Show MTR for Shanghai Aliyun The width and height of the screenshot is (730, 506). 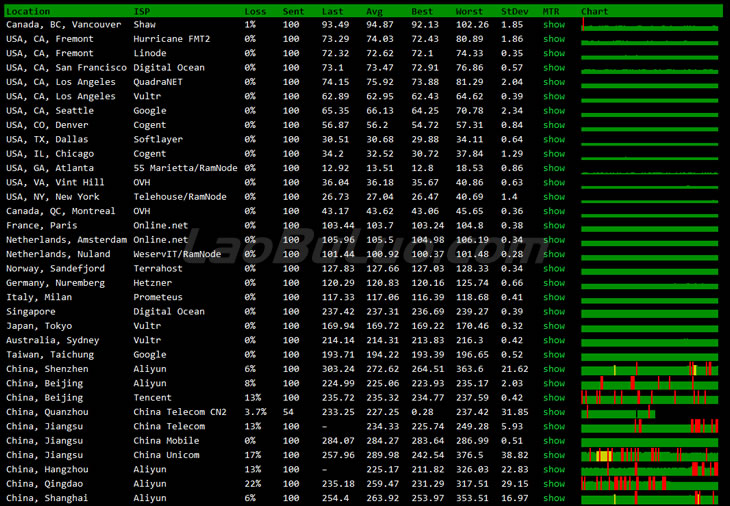pos(554,499)
